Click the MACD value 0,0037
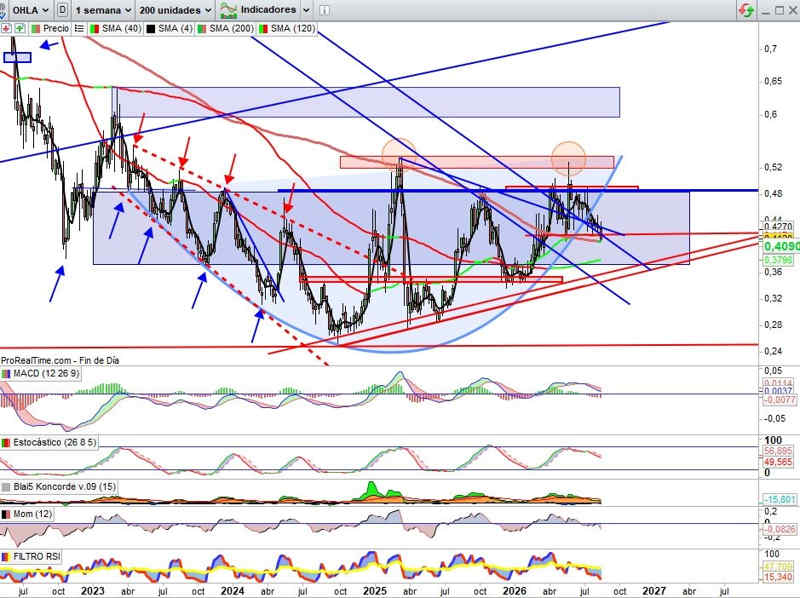The height and width of the screenshot is (598, 800). click(778, 391)
